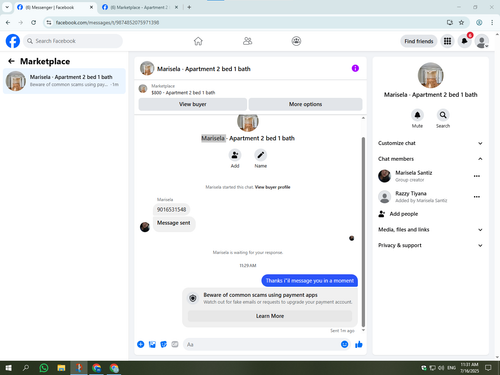The width and height of the screenshot is (500, 375).
Task: Open conversation info purple icon
Action: pyautogui.click(x=355, y=68)
